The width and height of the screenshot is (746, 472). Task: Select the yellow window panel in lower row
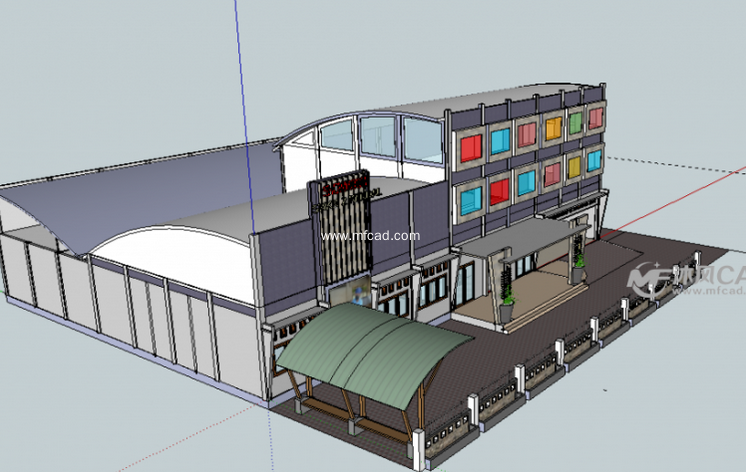point(574,167)
